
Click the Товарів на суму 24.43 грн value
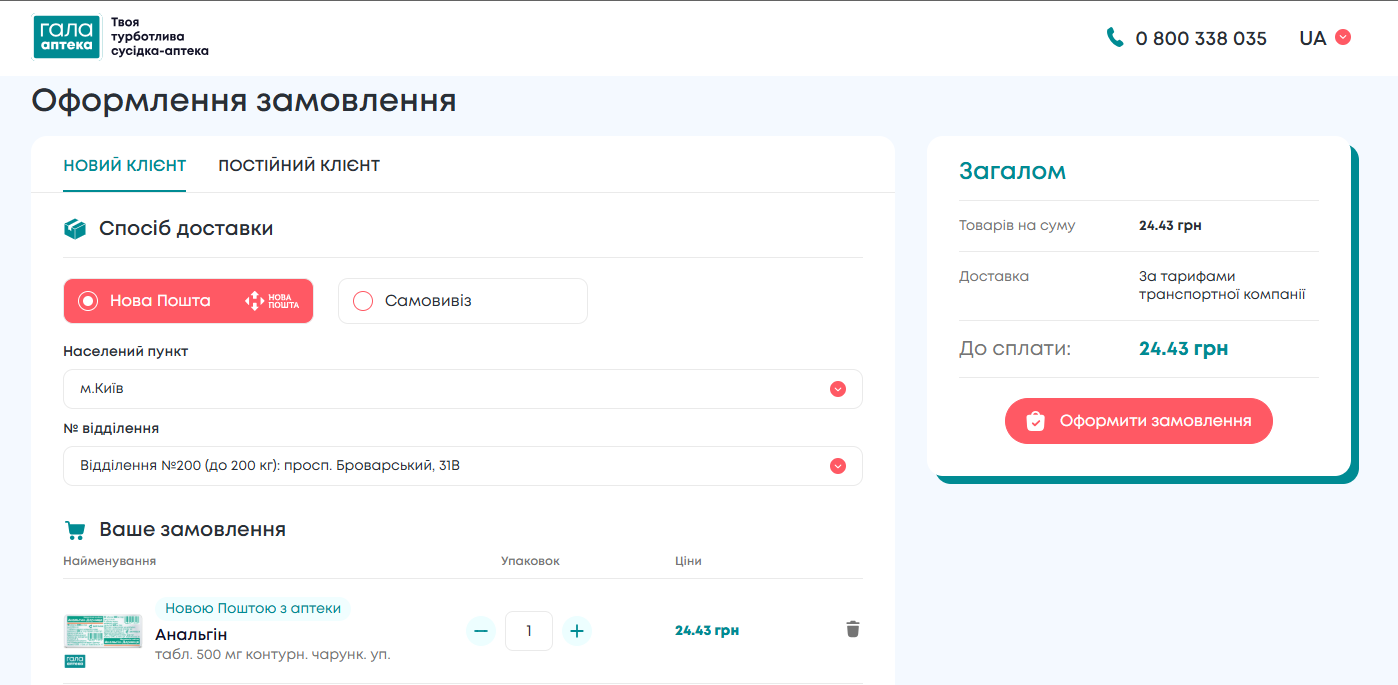1170,226
